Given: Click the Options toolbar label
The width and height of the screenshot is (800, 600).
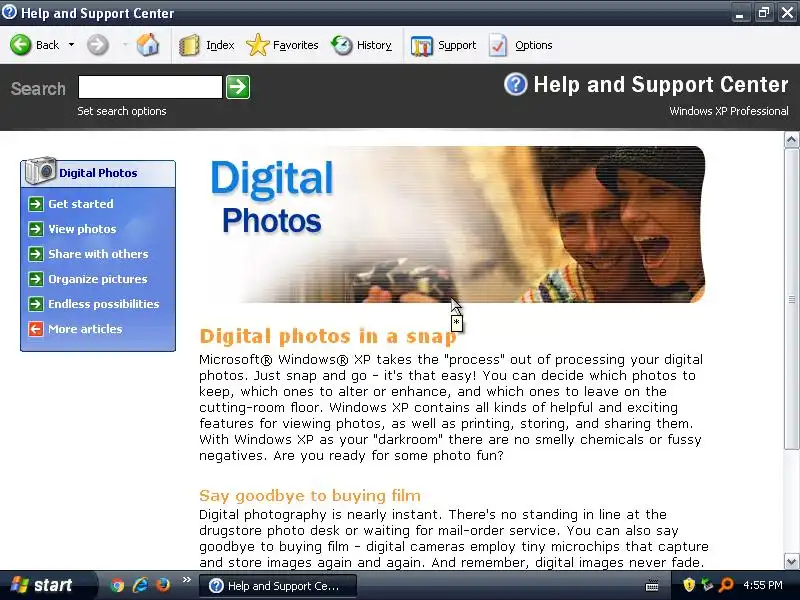Looking at the screenshot, I should (533, 45).
